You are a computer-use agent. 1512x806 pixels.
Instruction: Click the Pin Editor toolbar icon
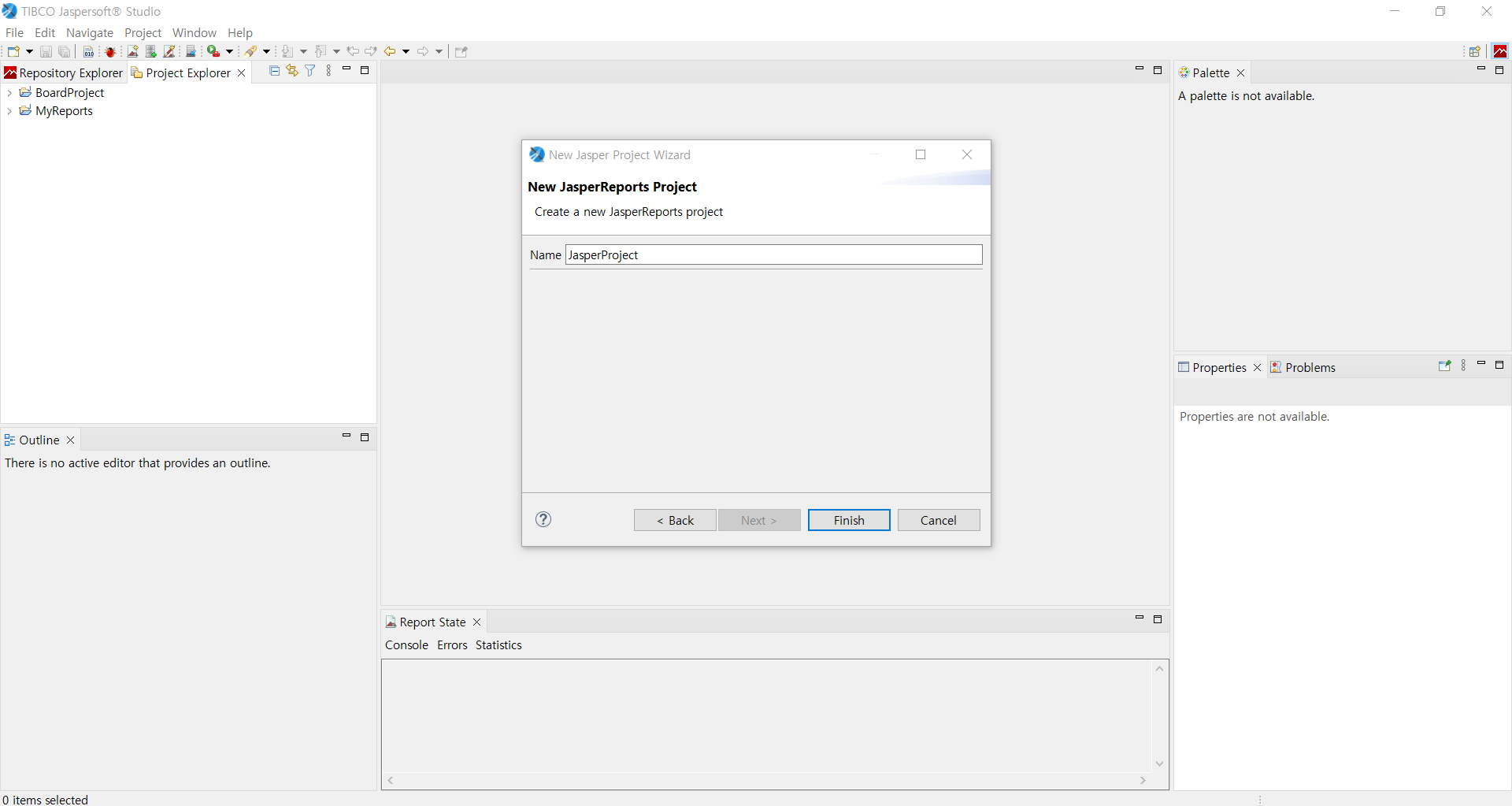pos(461,52)
